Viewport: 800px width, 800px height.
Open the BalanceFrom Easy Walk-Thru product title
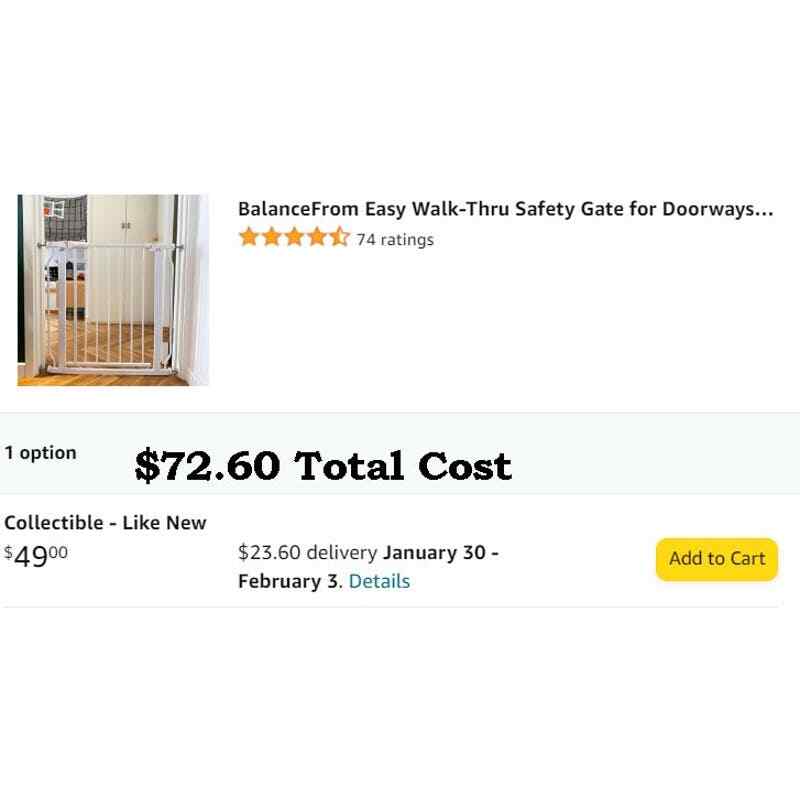point(505,210)
